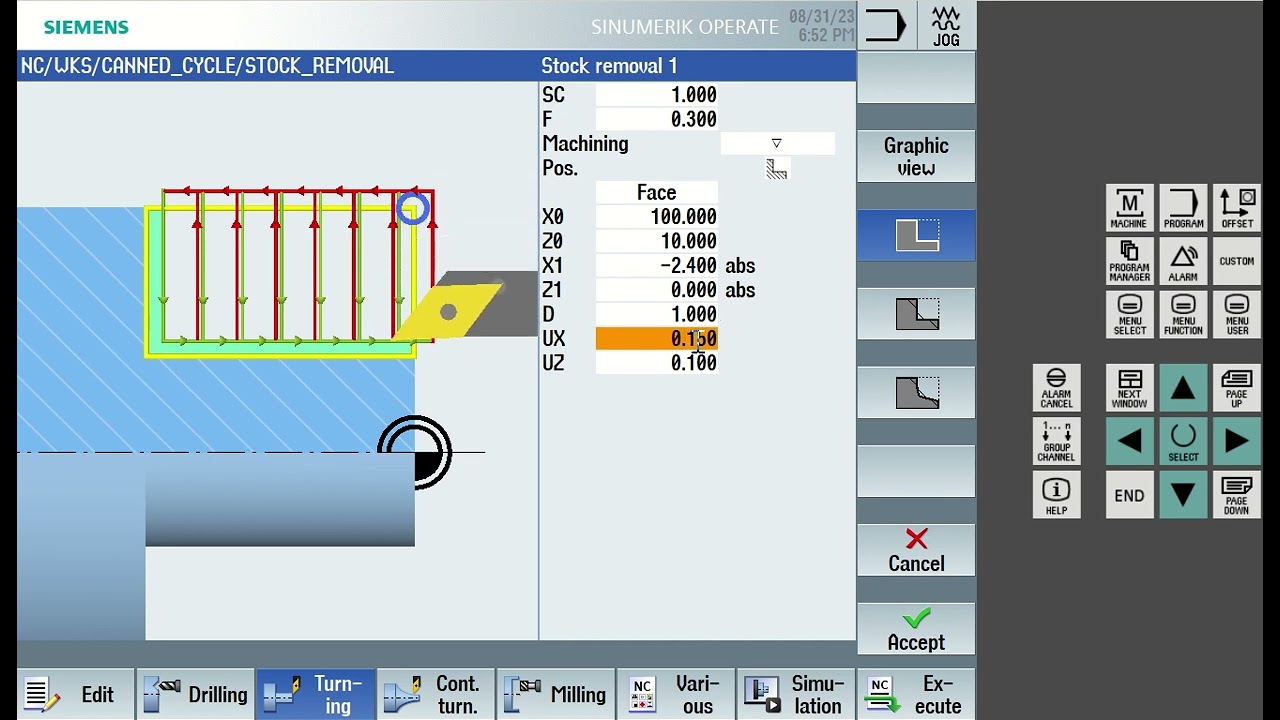Click the SC value field

(657, 95)
